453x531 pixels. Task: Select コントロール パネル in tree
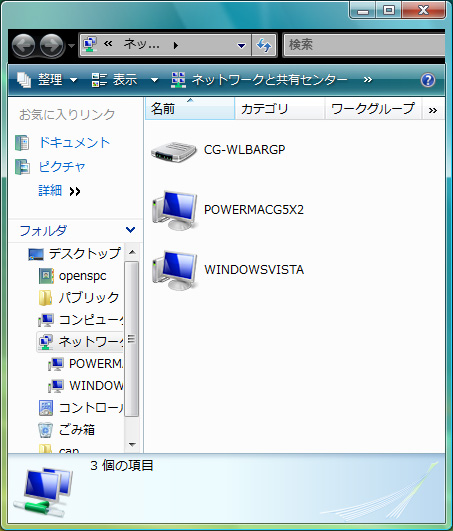tap(91, 407)
